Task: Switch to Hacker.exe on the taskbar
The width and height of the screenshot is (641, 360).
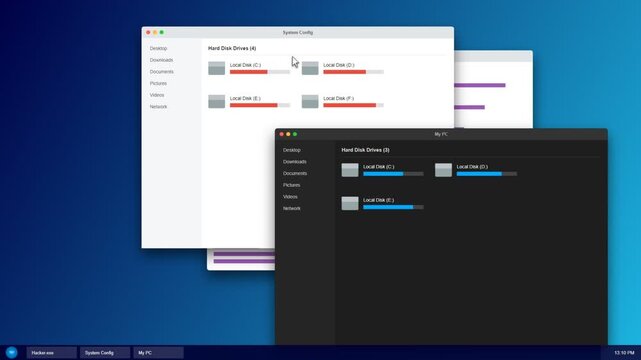Action: click(52, 353)
